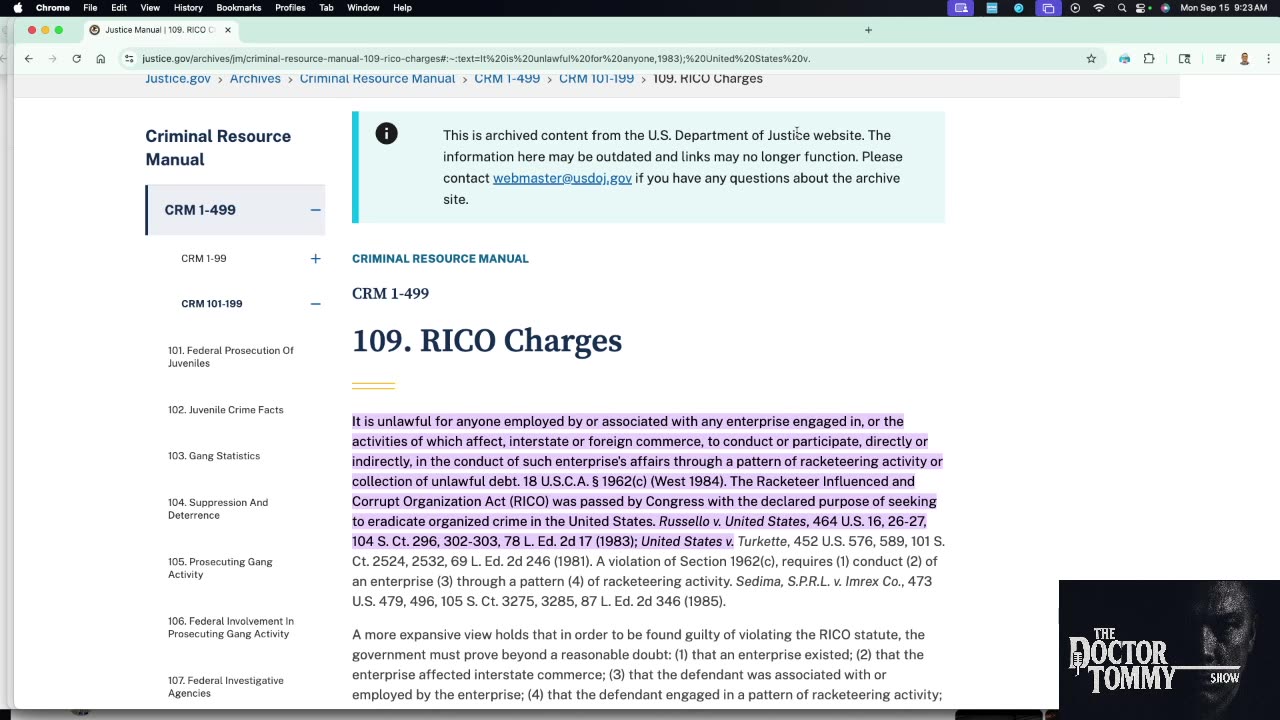1280x720 pixels.
Task: Click the play icon in the menu bar
Action: pos(1075,8)
